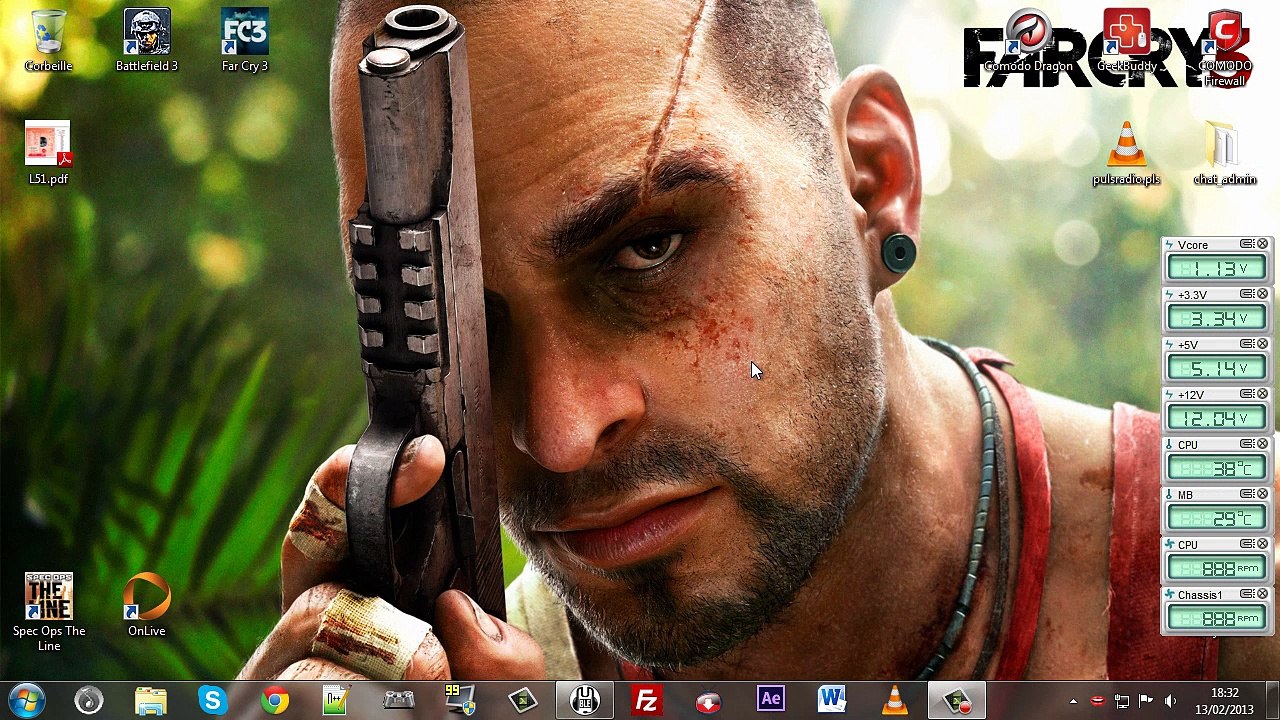Close the Vcore sensor widget
Viewport: 1280px width, 720px height.
click(x=1262, y=244)
